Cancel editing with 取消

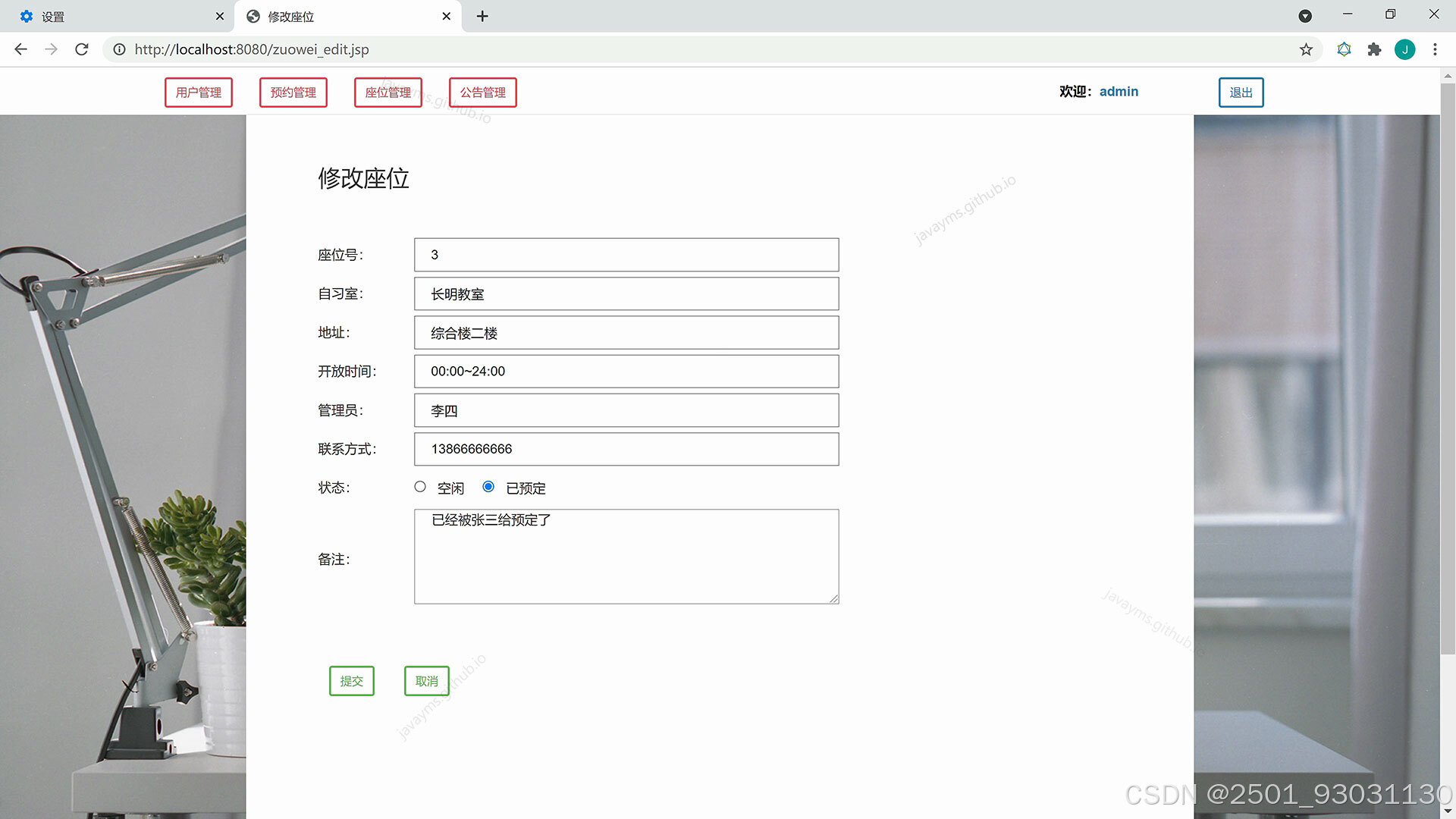click(x=427, y=681)
